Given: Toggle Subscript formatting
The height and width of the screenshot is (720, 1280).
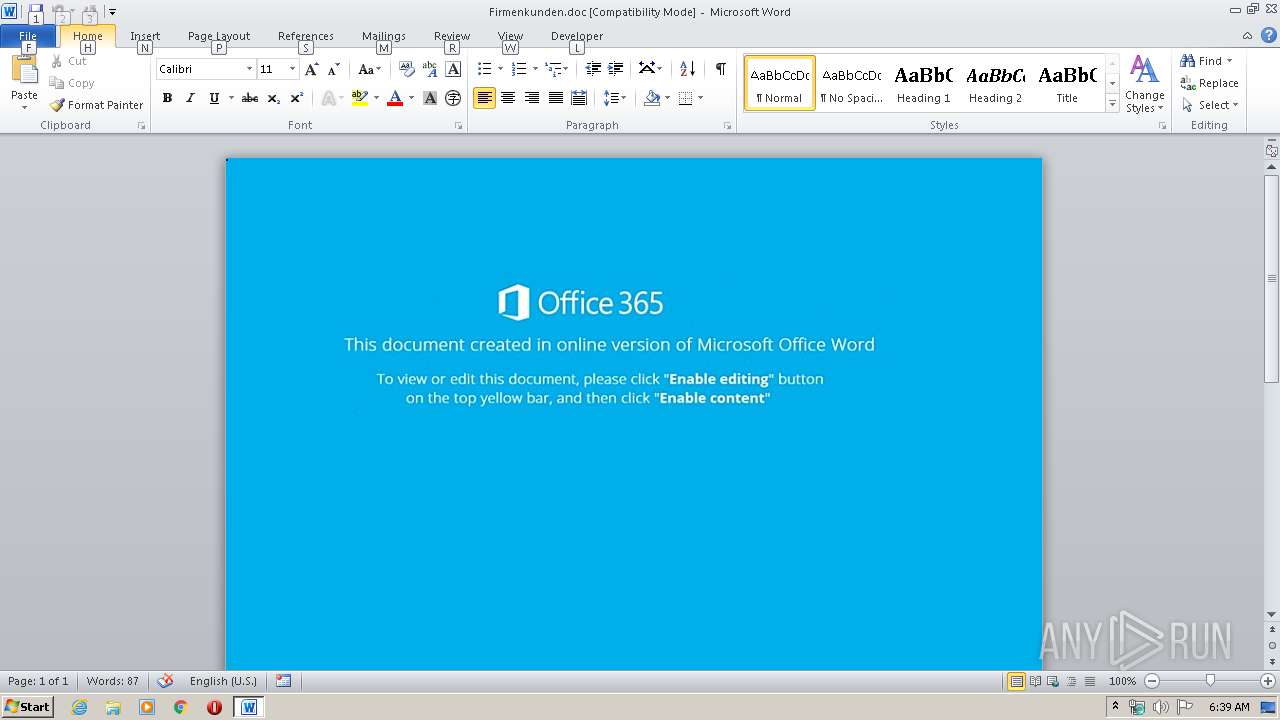Looking at the screenshot, I should tap(273, 98).
